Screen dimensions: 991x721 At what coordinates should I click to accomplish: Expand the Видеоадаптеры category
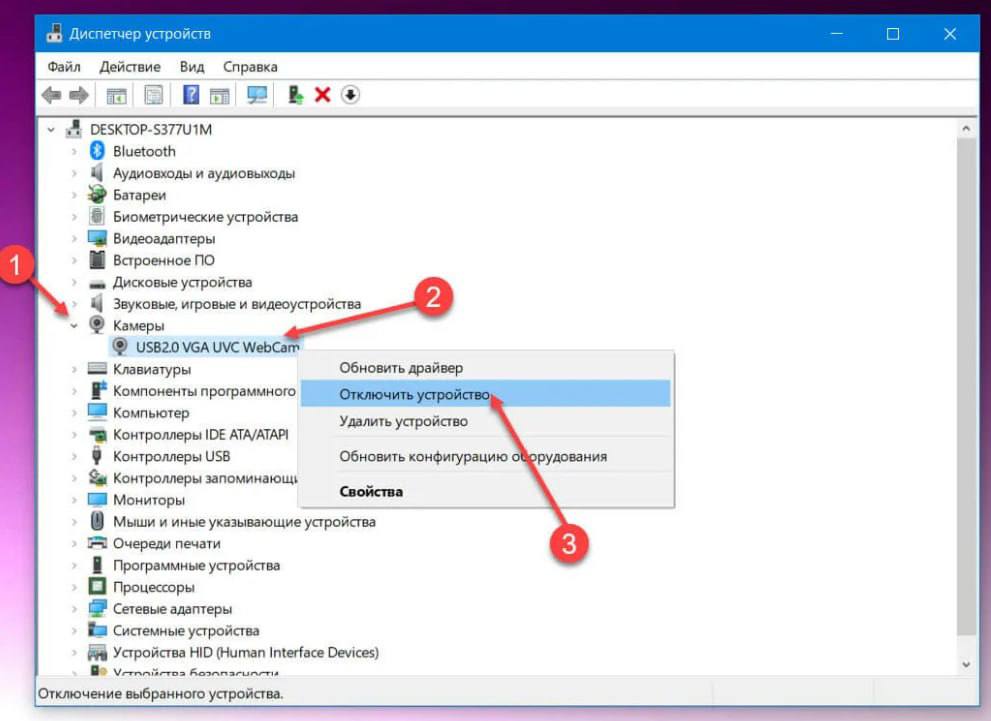(74, 239)
